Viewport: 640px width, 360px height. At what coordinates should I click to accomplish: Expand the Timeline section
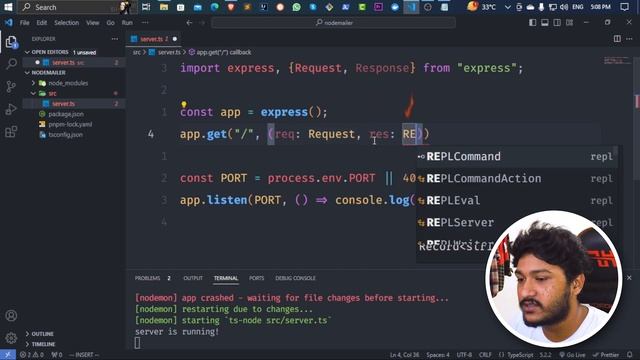(x=75, y=344)
